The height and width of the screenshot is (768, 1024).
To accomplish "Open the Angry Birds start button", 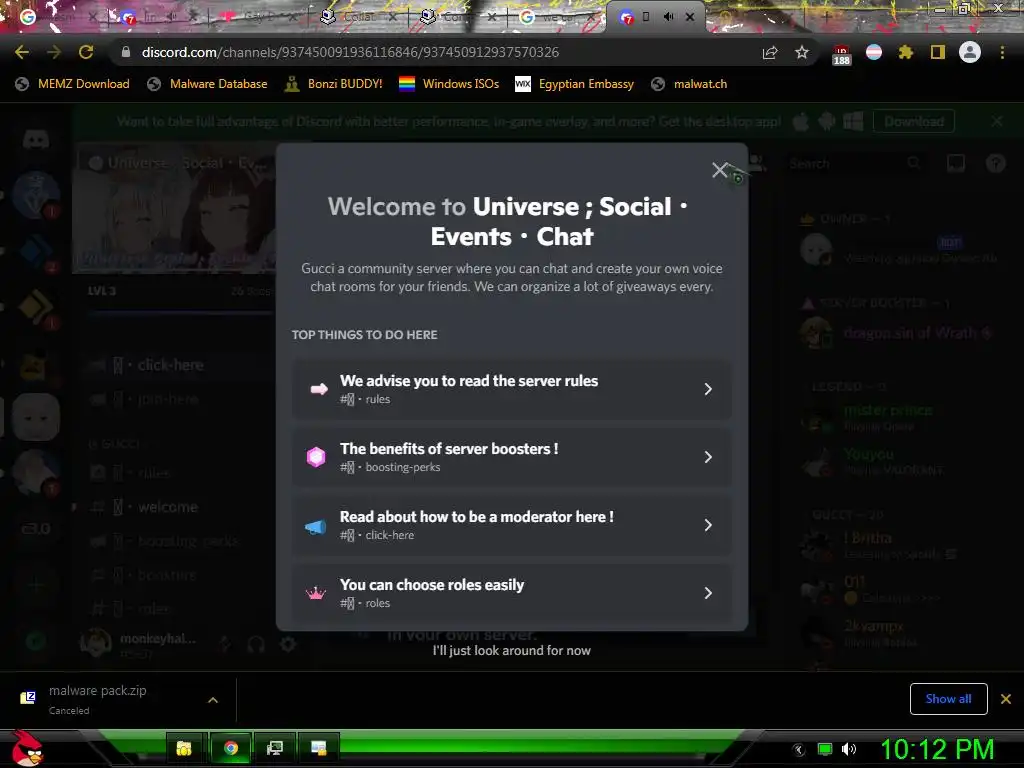I will click(26, 748).
